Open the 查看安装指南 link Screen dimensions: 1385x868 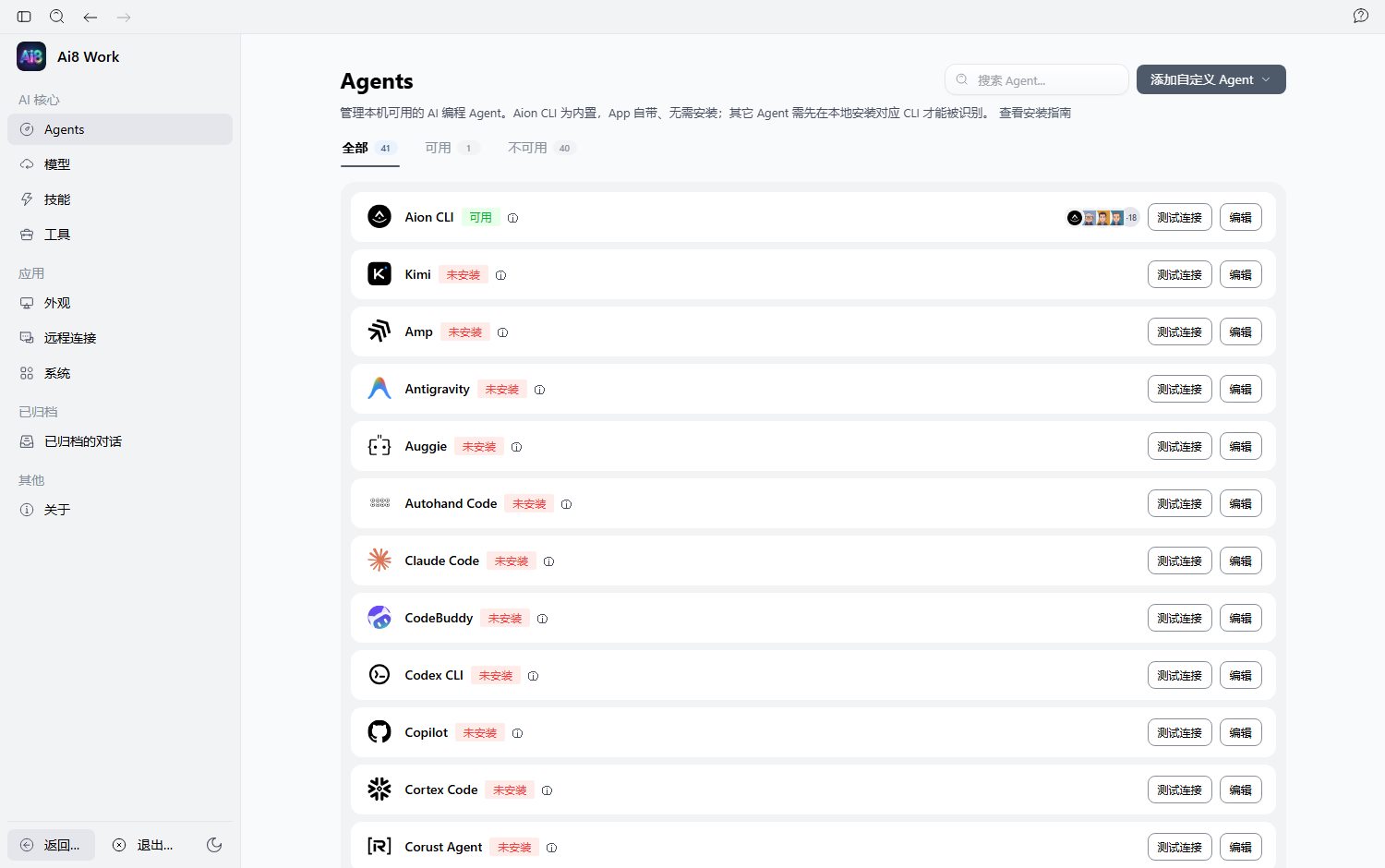[1035, 113]
